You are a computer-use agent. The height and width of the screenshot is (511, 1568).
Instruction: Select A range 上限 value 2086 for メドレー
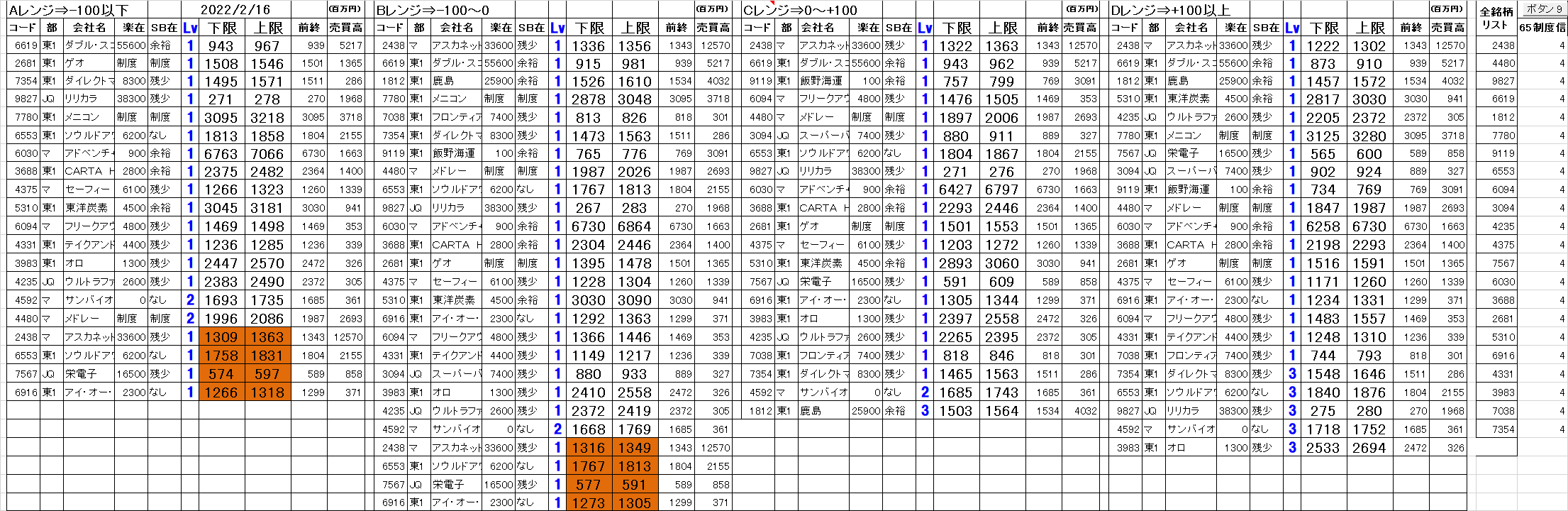point(267,319)
